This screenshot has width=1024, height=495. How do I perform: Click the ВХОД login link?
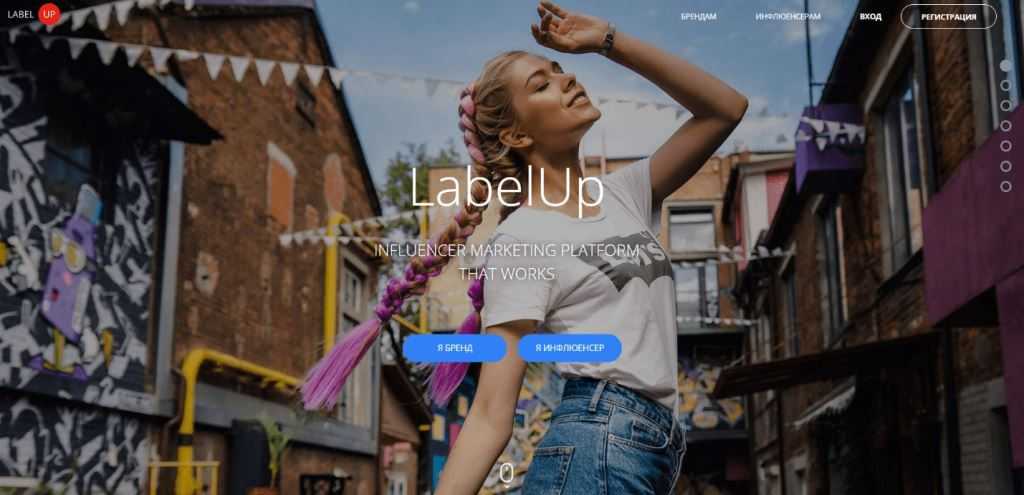coord(871,17)
